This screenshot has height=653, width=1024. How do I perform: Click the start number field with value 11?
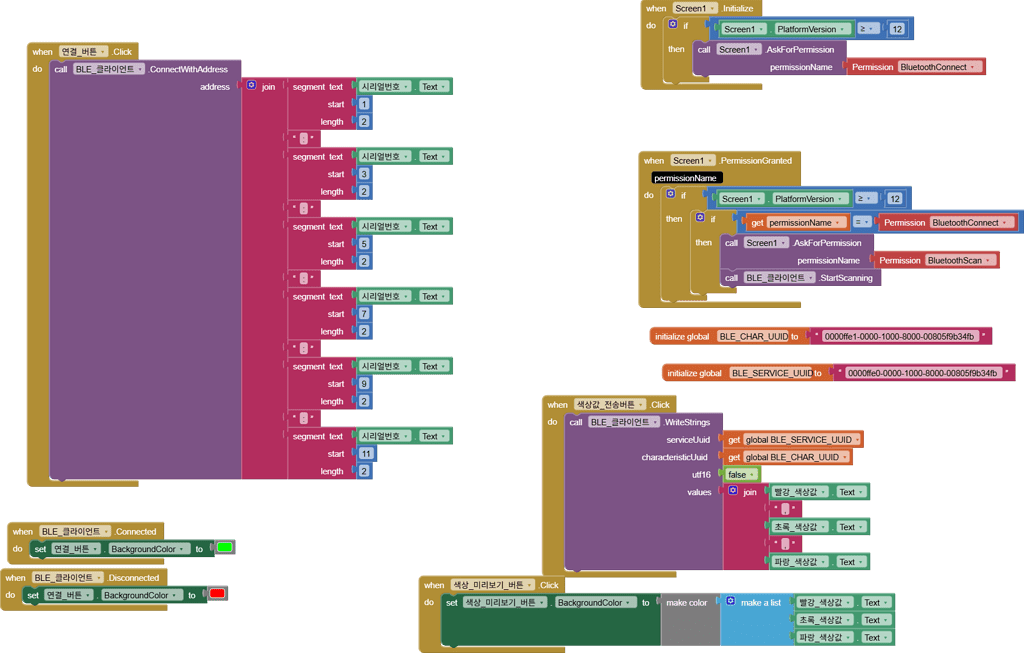click(x=364, y=454)
